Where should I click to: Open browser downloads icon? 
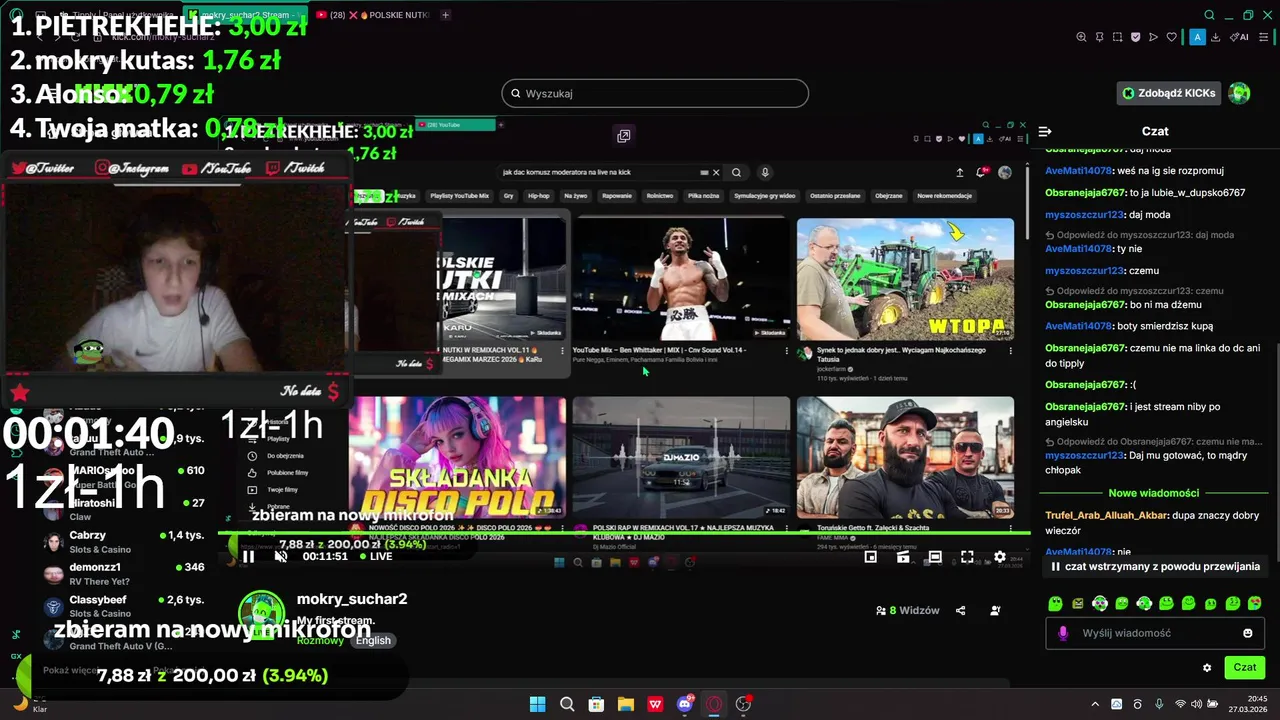tap(1215, 37)
